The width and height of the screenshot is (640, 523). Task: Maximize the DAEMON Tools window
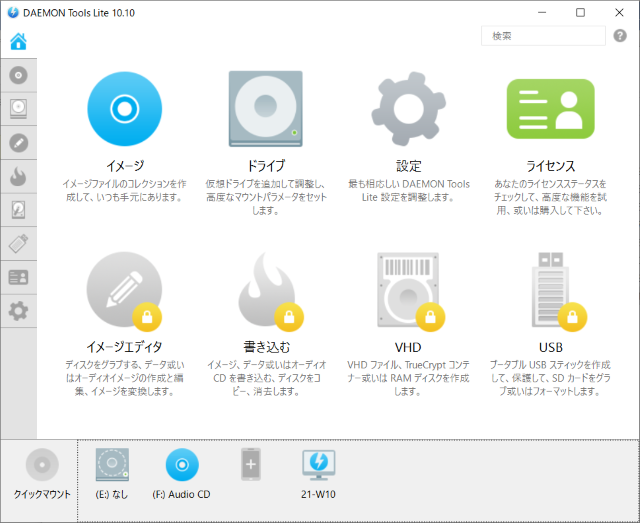pos(580,13)
